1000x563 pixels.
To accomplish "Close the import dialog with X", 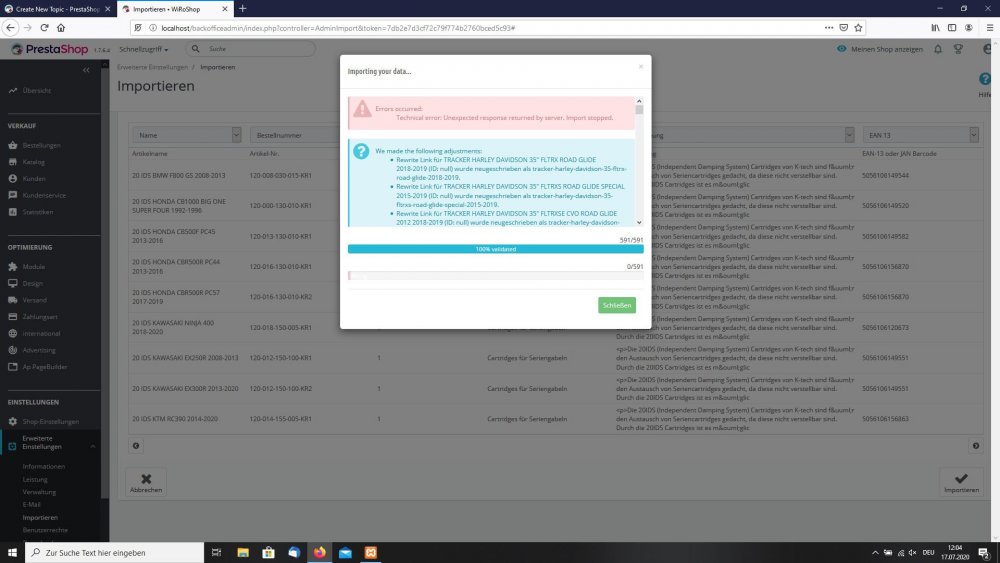I will pyautogui.click(x=641, y=66).
